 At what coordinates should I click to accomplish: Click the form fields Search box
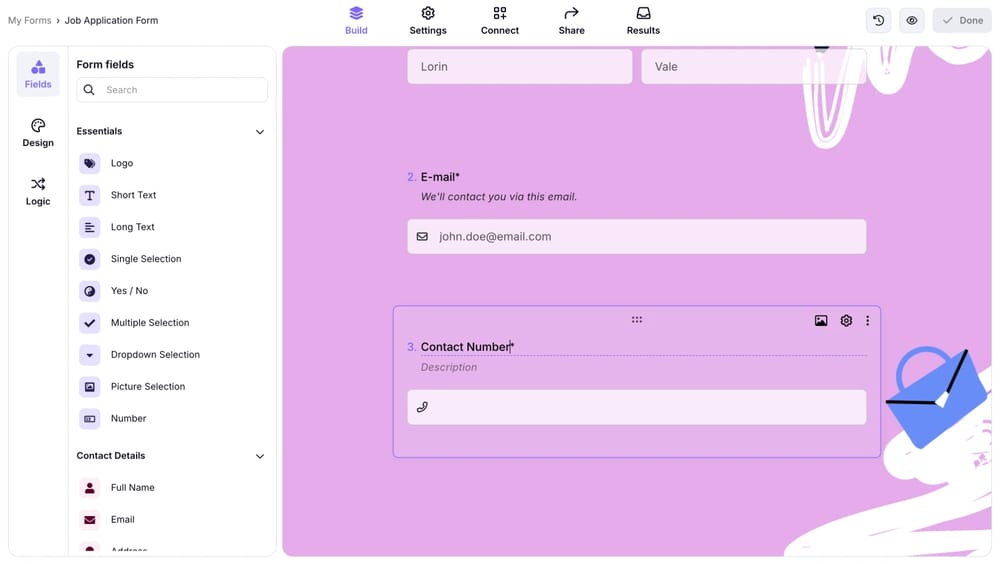click(x=172, y=90)
